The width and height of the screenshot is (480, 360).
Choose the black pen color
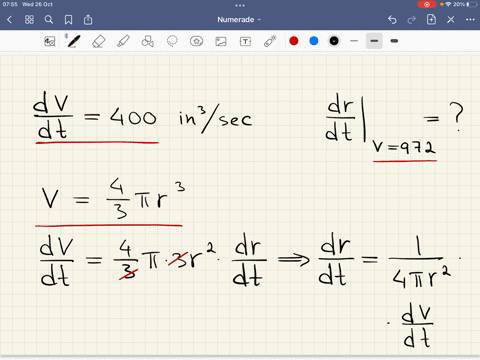pyautogui.click(x=334, y=41)
